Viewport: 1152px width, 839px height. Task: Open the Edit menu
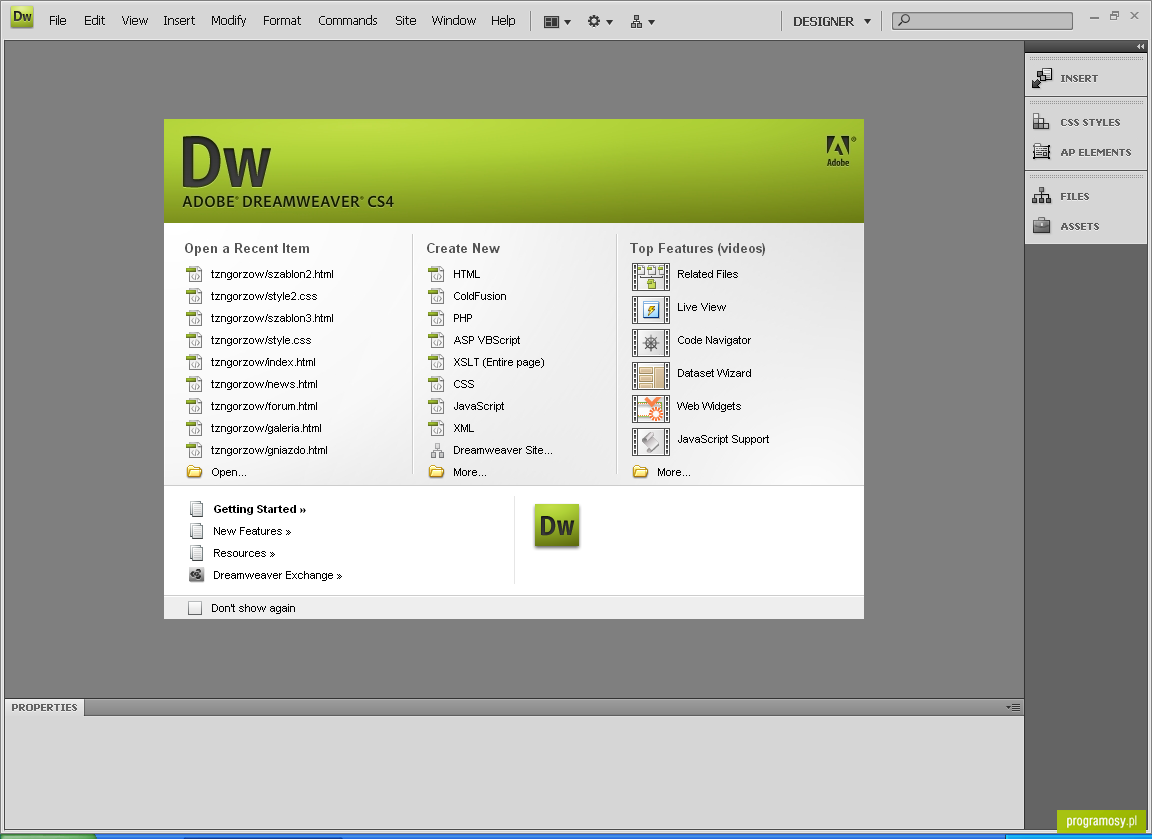(x=94, y=21)
